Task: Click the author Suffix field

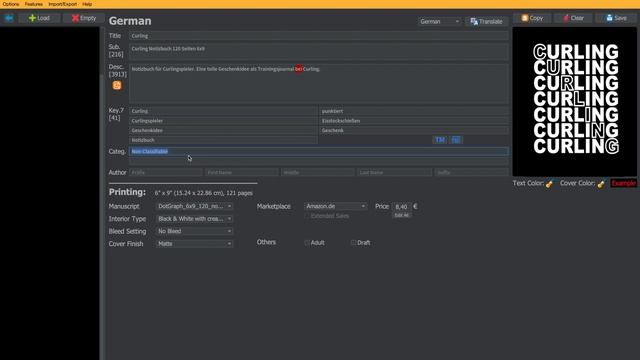Action: 471,173
